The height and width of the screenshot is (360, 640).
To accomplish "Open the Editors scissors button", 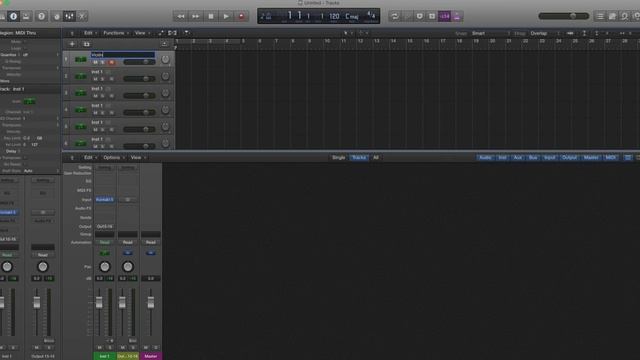I will coord(82,16).
